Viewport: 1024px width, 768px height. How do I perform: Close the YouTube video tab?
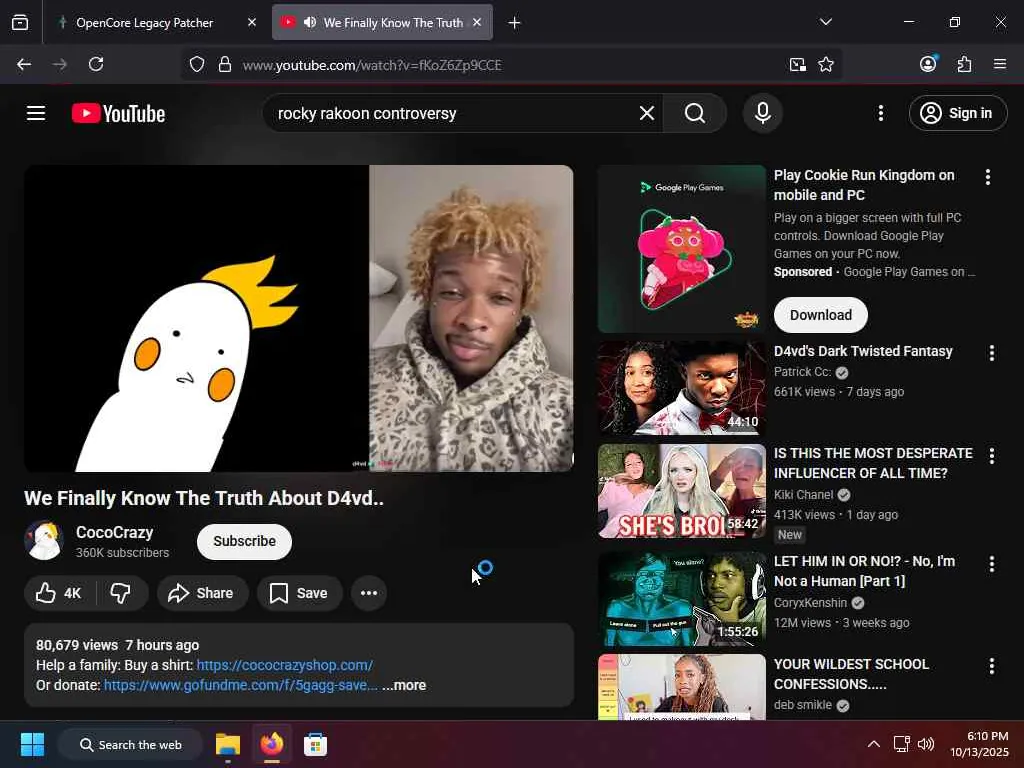477,22
